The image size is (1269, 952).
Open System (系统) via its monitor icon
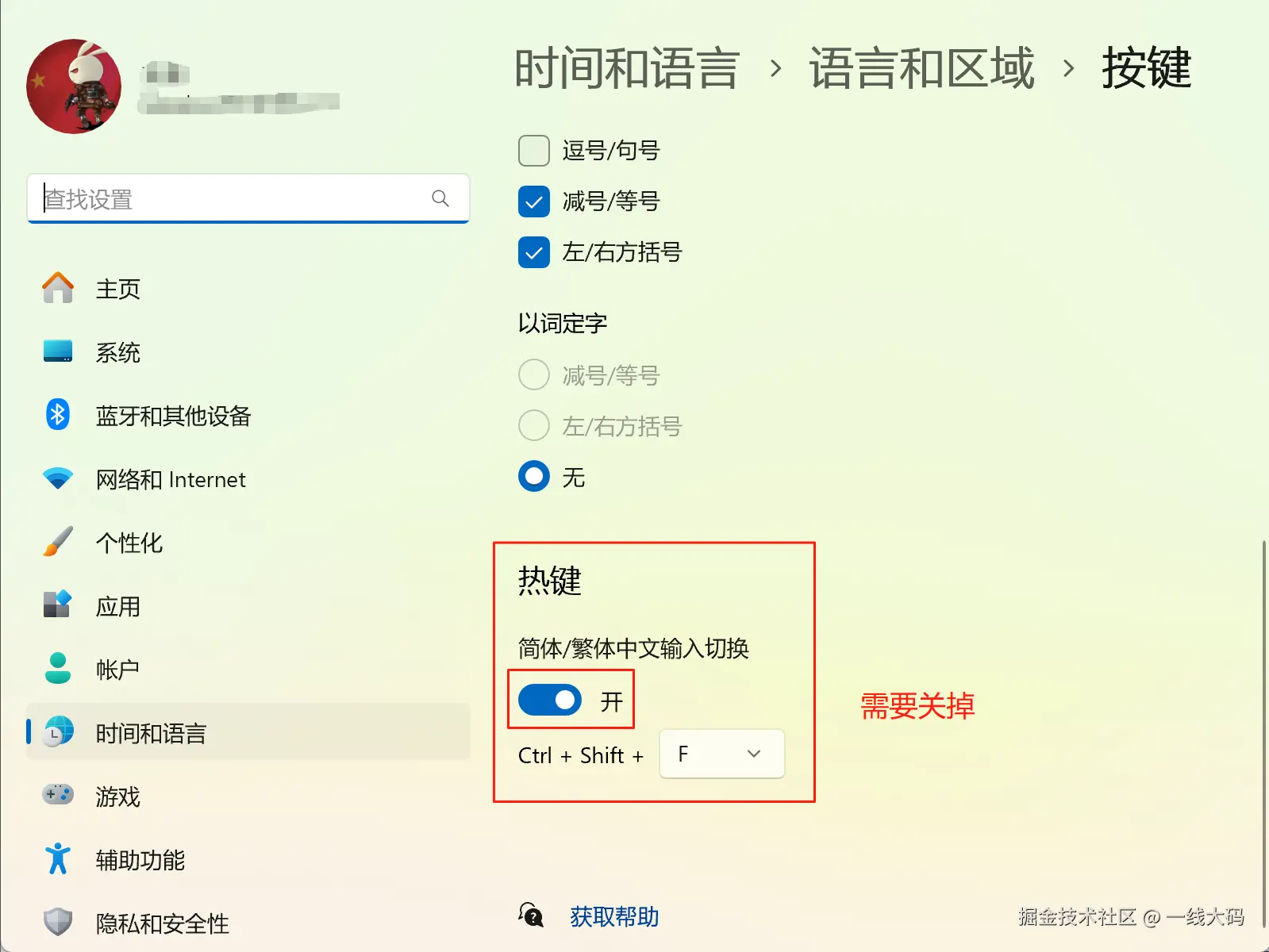coord(58,351)
